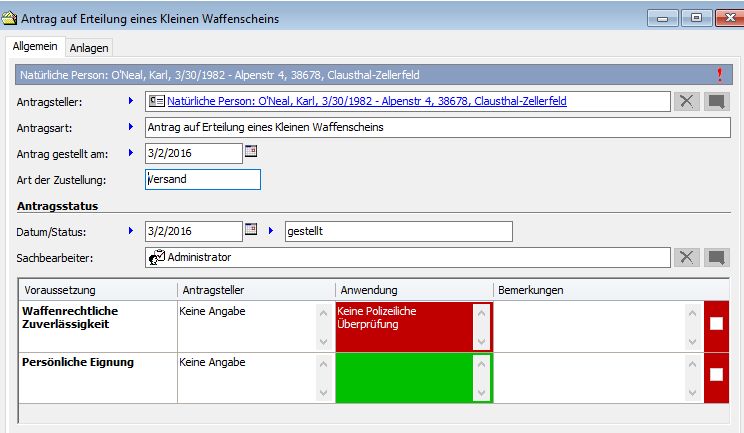Viewport: 744px width, 433px height.
Task: Clear the Antragsteller with the X icon
Action: click(x=686, y=101)
